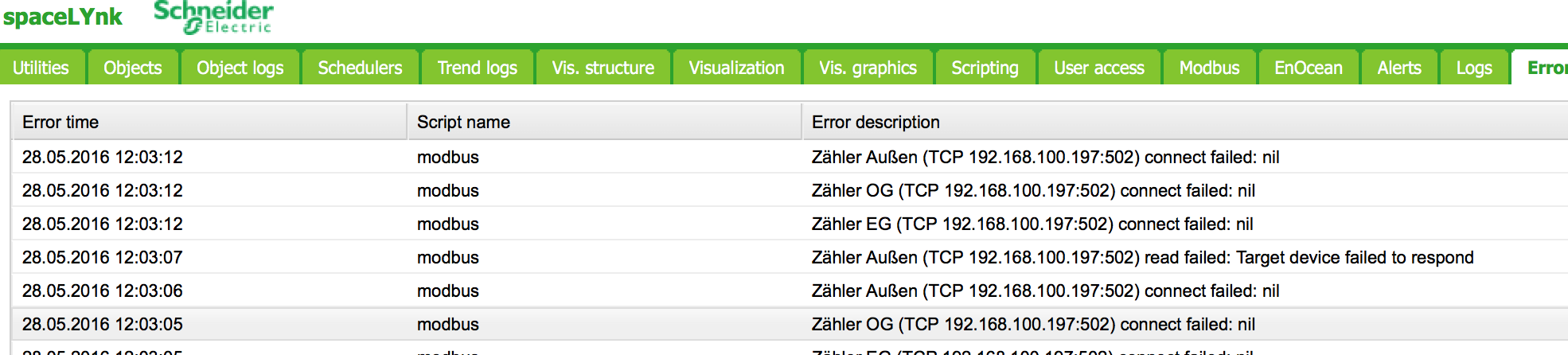This screenshot has width=1568, height=355.
Task: Click the Schneider Electric logo
Action: (213, 18)
